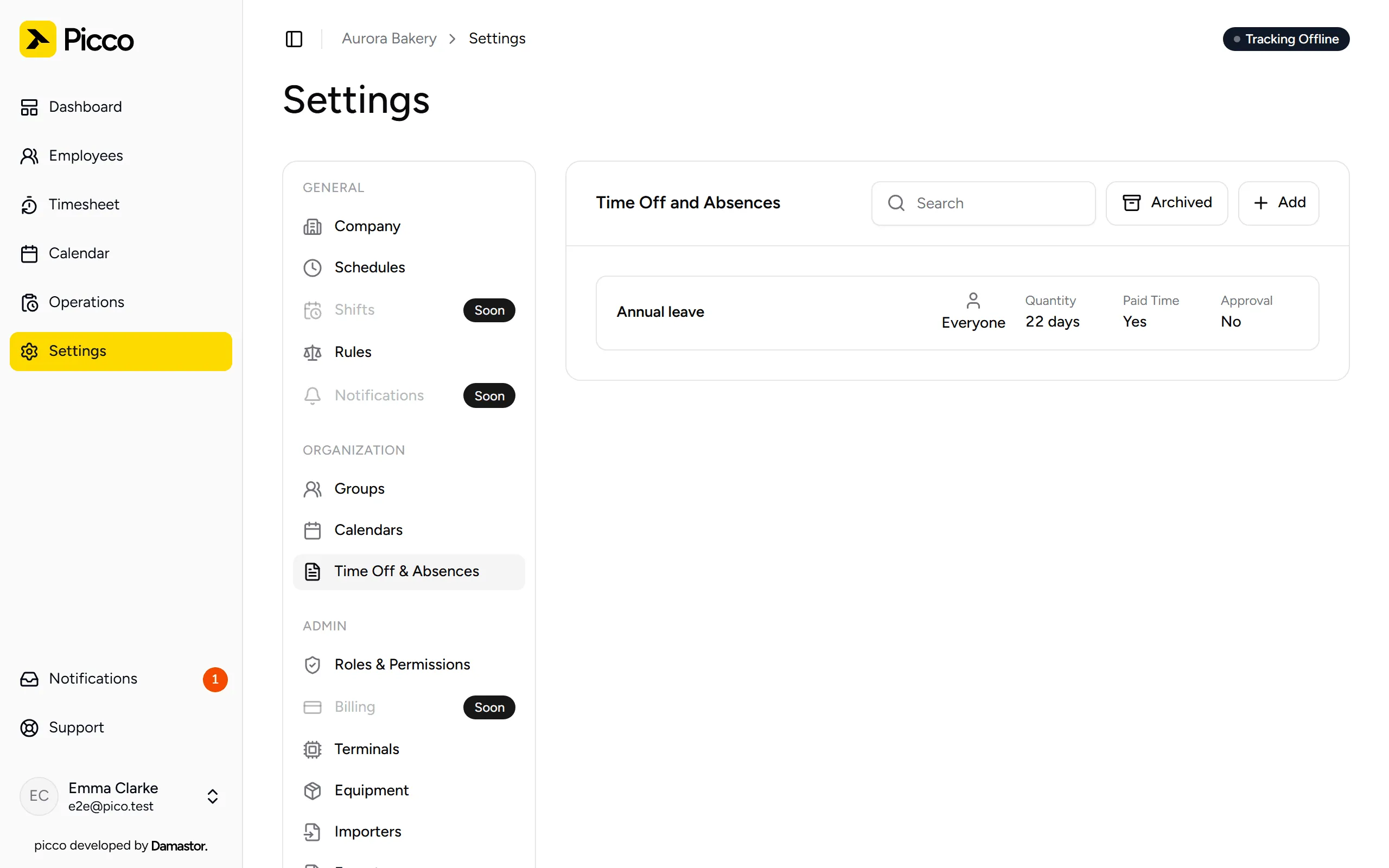
Task: Click the Calendars icon under Organization
Action: click(312, 531)
